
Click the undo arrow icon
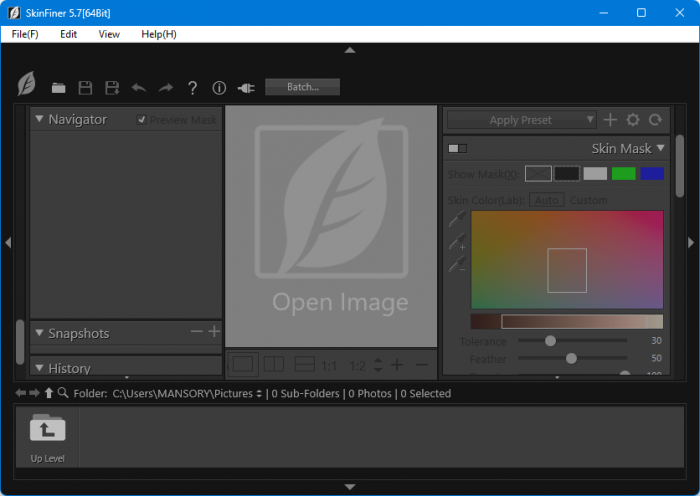[139, 88]
